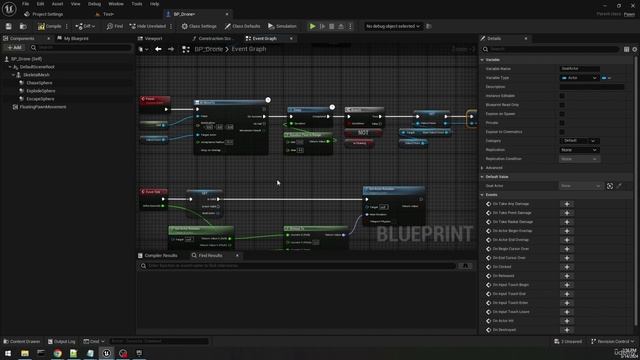640x360 pixels.
Task: Open debug object selector dropdown
Action: [393, 26]
